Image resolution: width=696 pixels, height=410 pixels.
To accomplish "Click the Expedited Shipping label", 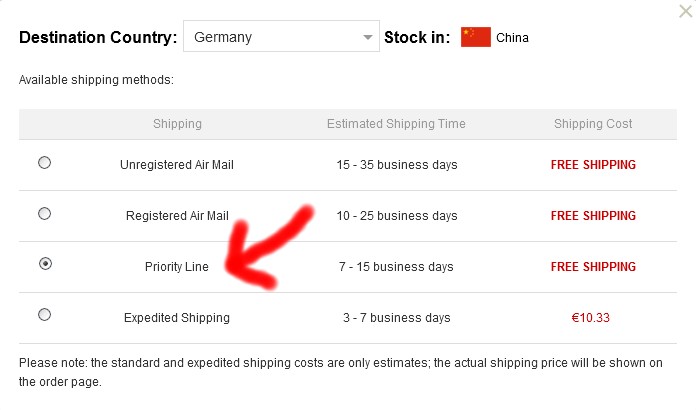I will [177, 318].
